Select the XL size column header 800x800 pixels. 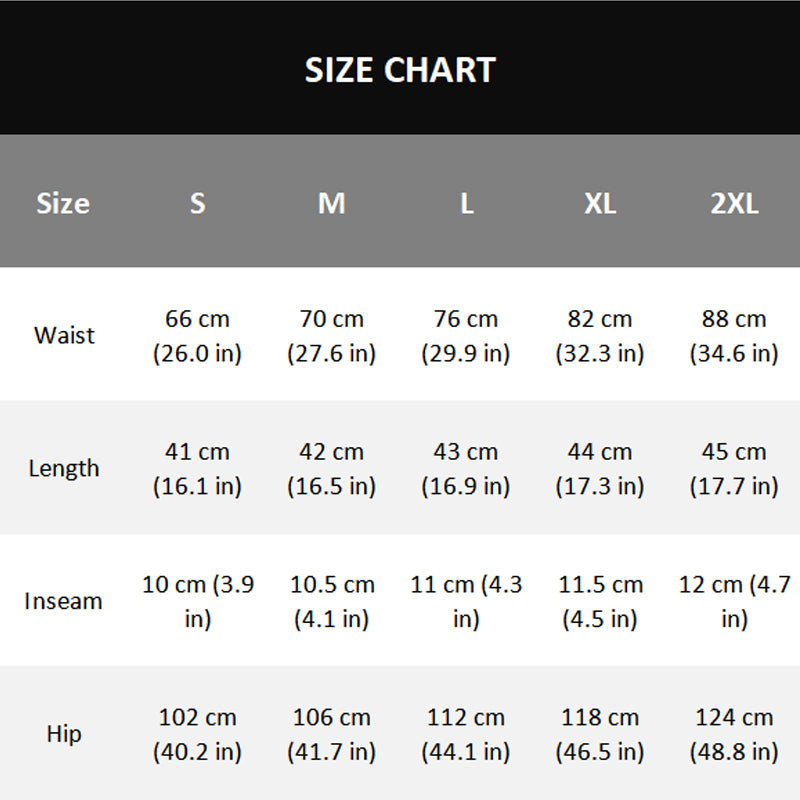click(600, 203)
